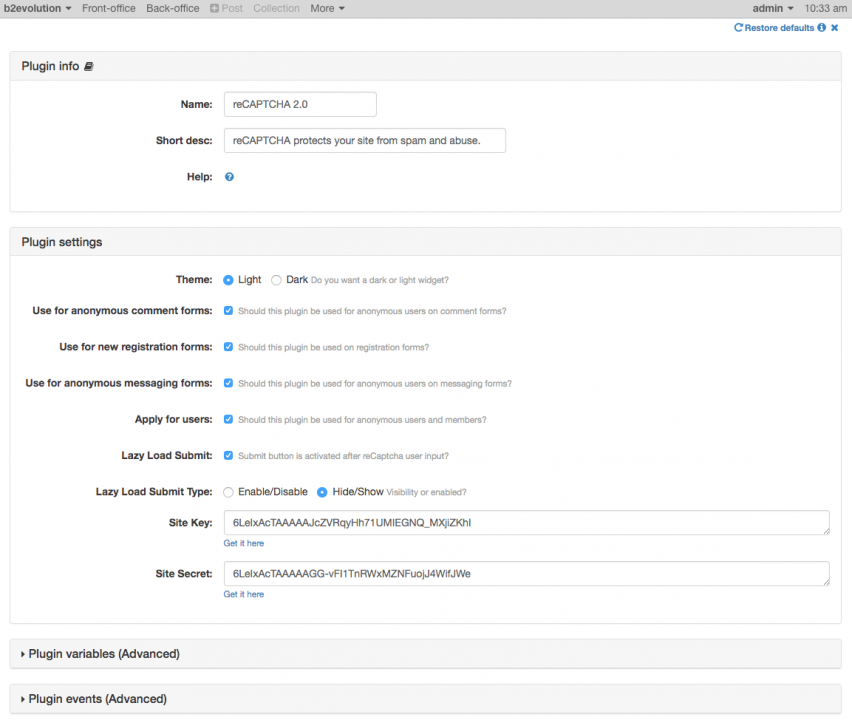The image size is (852, 720).
Task: Select Hide/Show lazy load submit type
Action: [322, 492]
